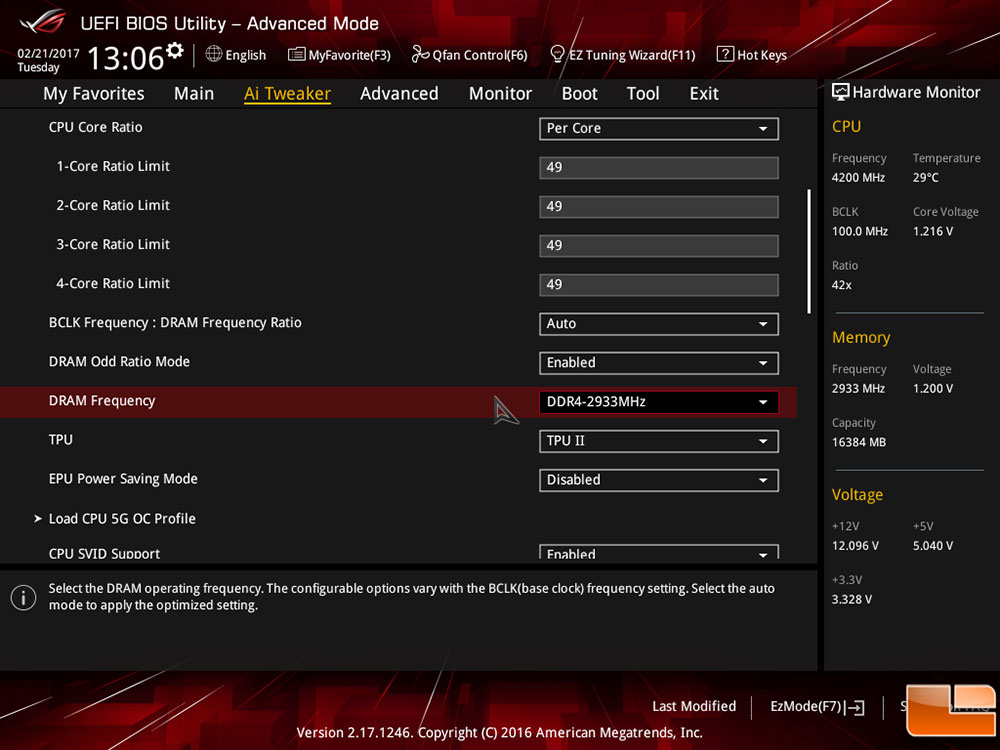Open MyFavorite(F3) list icon
The width and height of the screenshot is (1000, 750).
point(297,54)
